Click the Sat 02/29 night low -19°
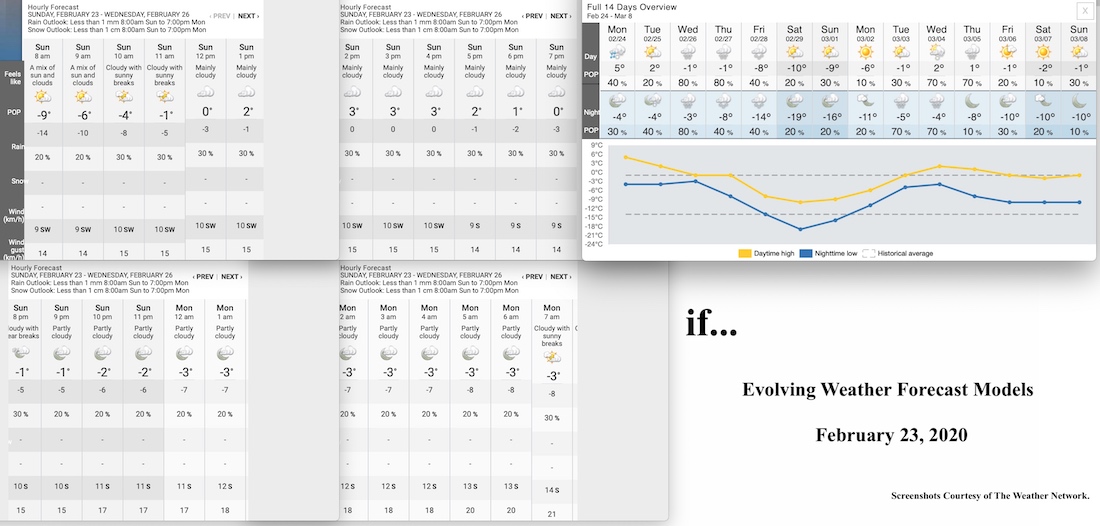 (795, 117)
